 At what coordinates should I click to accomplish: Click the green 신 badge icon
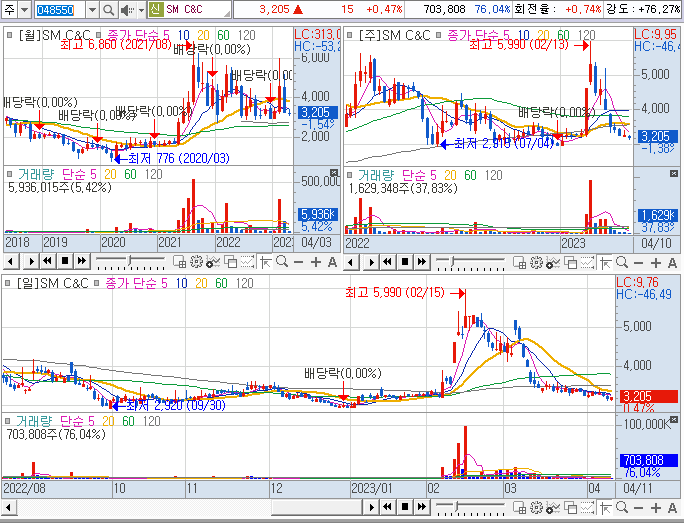point(156,9)
